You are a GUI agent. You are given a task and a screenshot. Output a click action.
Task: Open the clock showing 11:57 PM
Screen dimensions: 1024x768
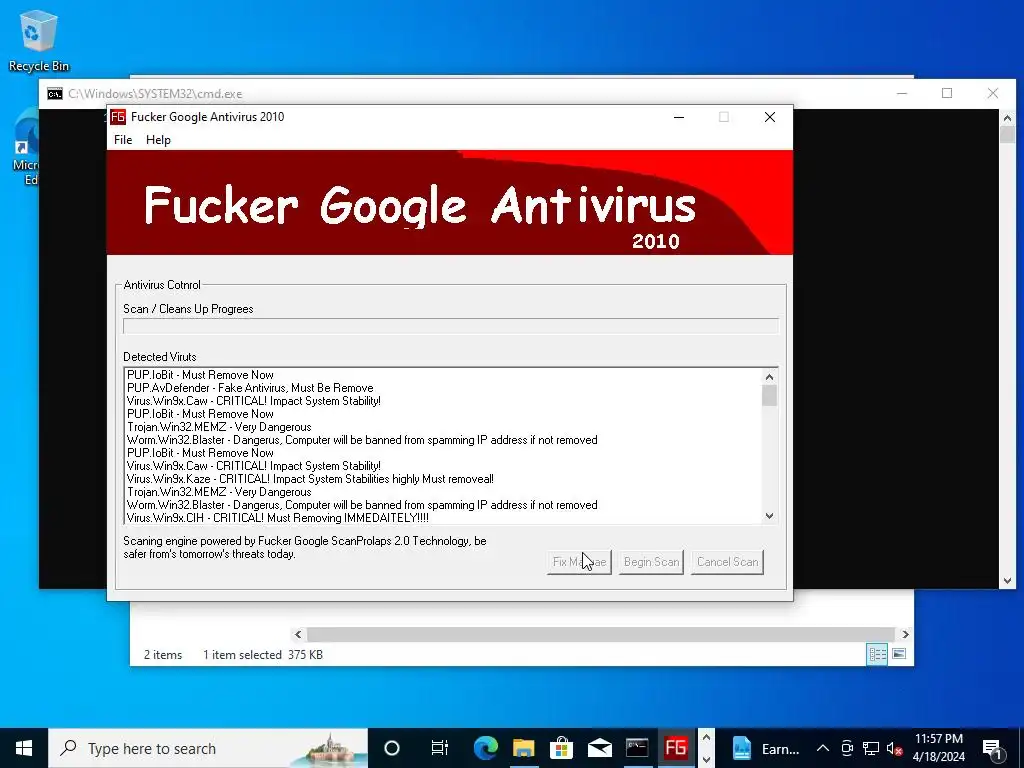(938, 748)
